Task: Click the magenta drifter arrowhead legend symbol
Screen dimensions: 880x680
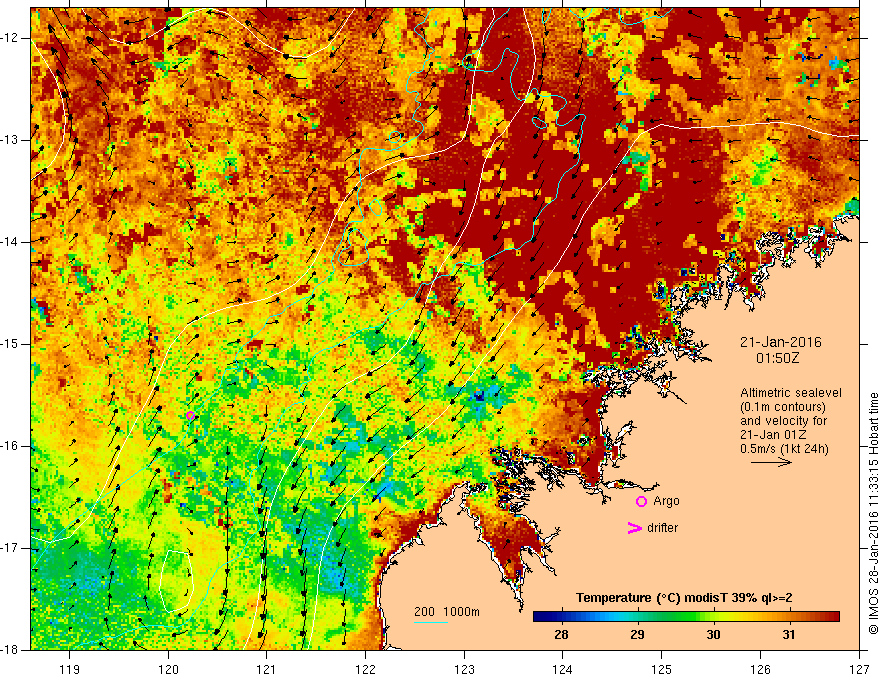Action: pos(635,528)
